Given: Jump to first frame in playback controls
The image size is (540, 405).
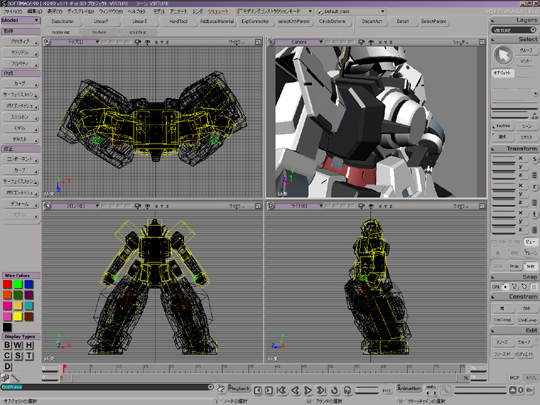Looking at the screenshot, I should click(x=281, y=390).
